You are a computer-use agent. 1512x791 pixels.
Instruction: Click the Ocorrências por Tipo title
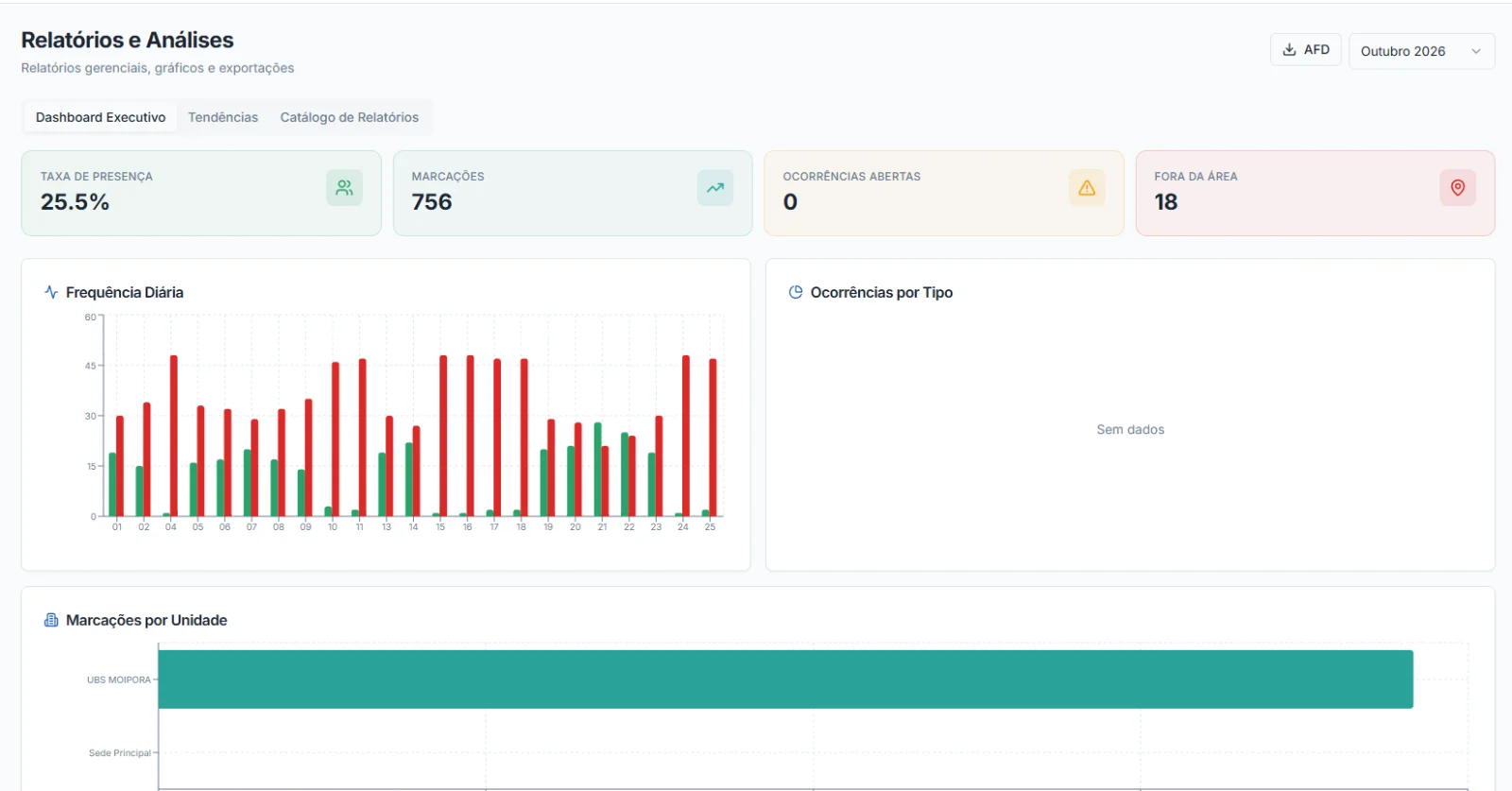point(882,292)
